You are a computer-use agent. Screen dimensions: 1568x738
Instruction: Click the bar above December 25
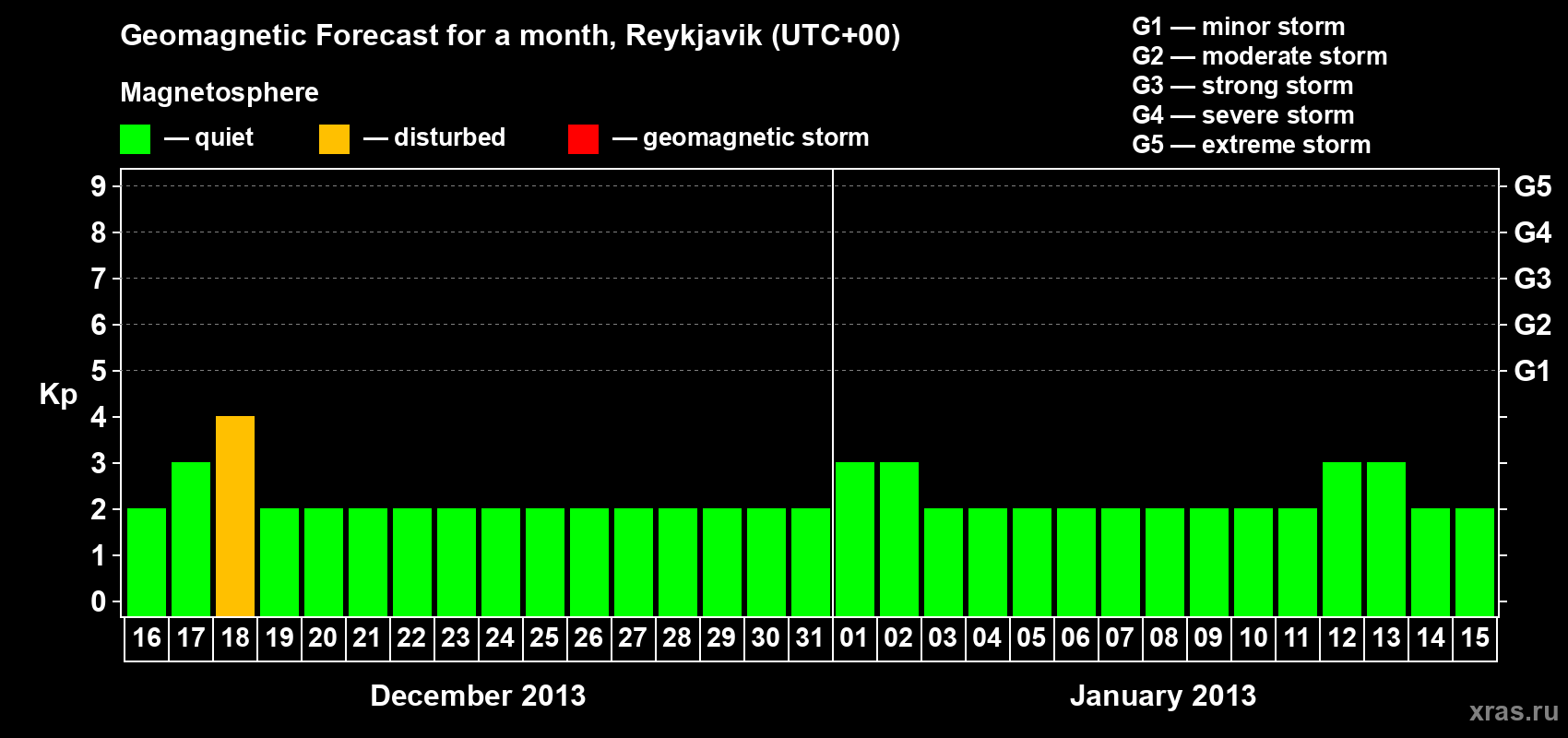pyautogui.click(x=545, y=562)
